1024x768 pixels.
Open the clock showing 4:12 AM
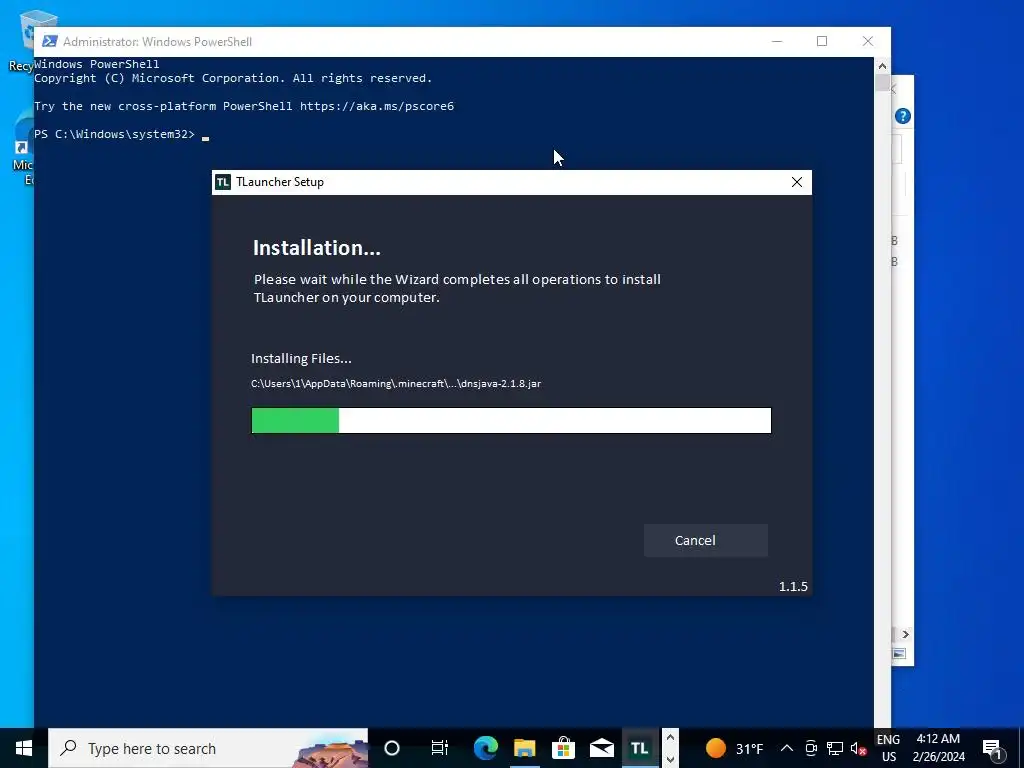[x=938, y=748]
